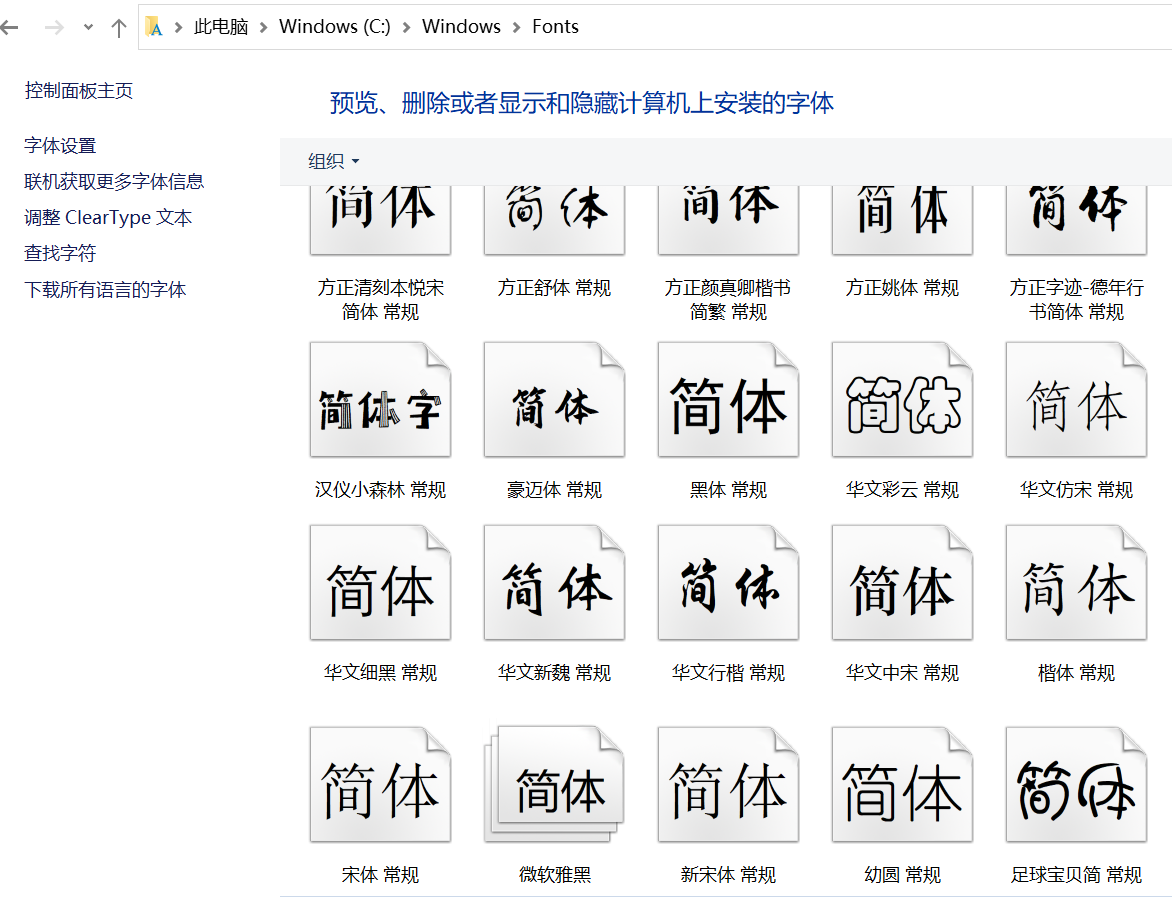Screen dimensions: 1172x897
Task: Select the 方正字迹-德年行书简体 font icon
Action: 1076,220
